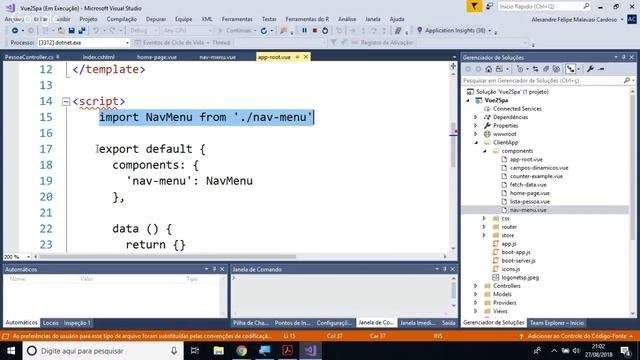Pause debugging with the Pause All button
The image size is (640, 360).
304,31
